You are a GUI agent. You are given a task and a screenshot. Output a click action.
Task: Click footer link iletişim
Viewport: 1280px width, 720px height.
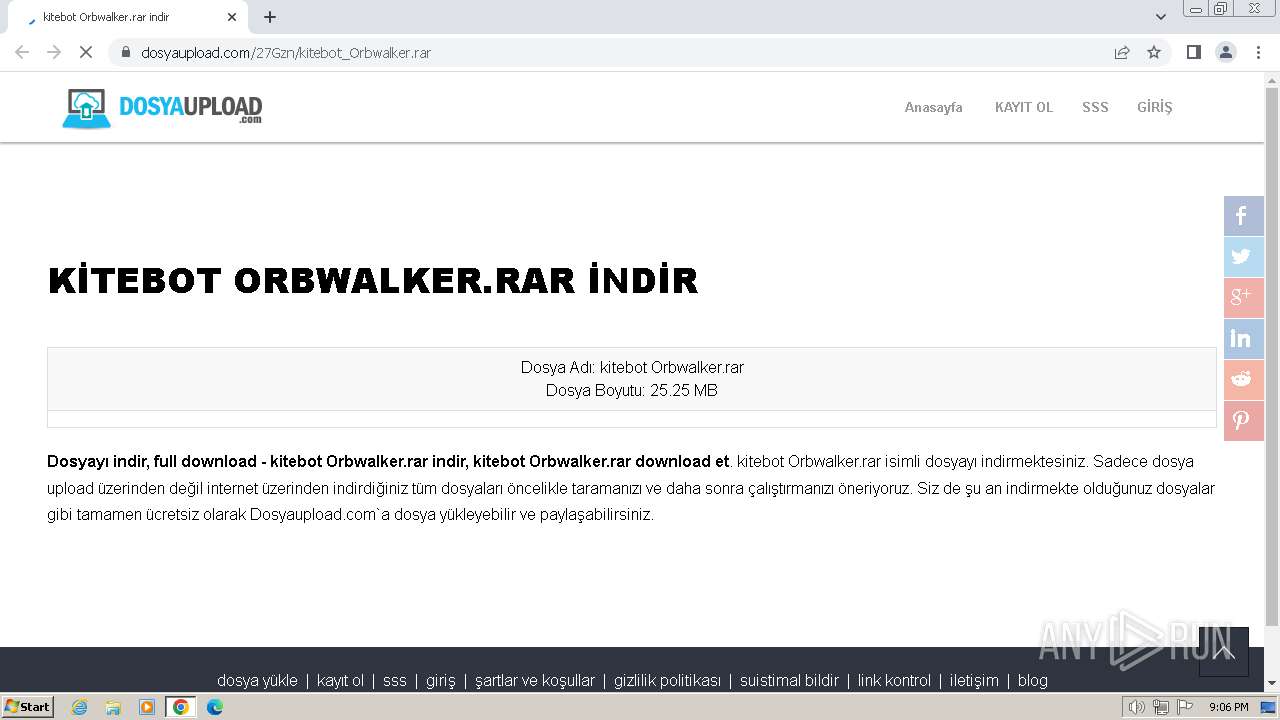(x=974, y=680)
